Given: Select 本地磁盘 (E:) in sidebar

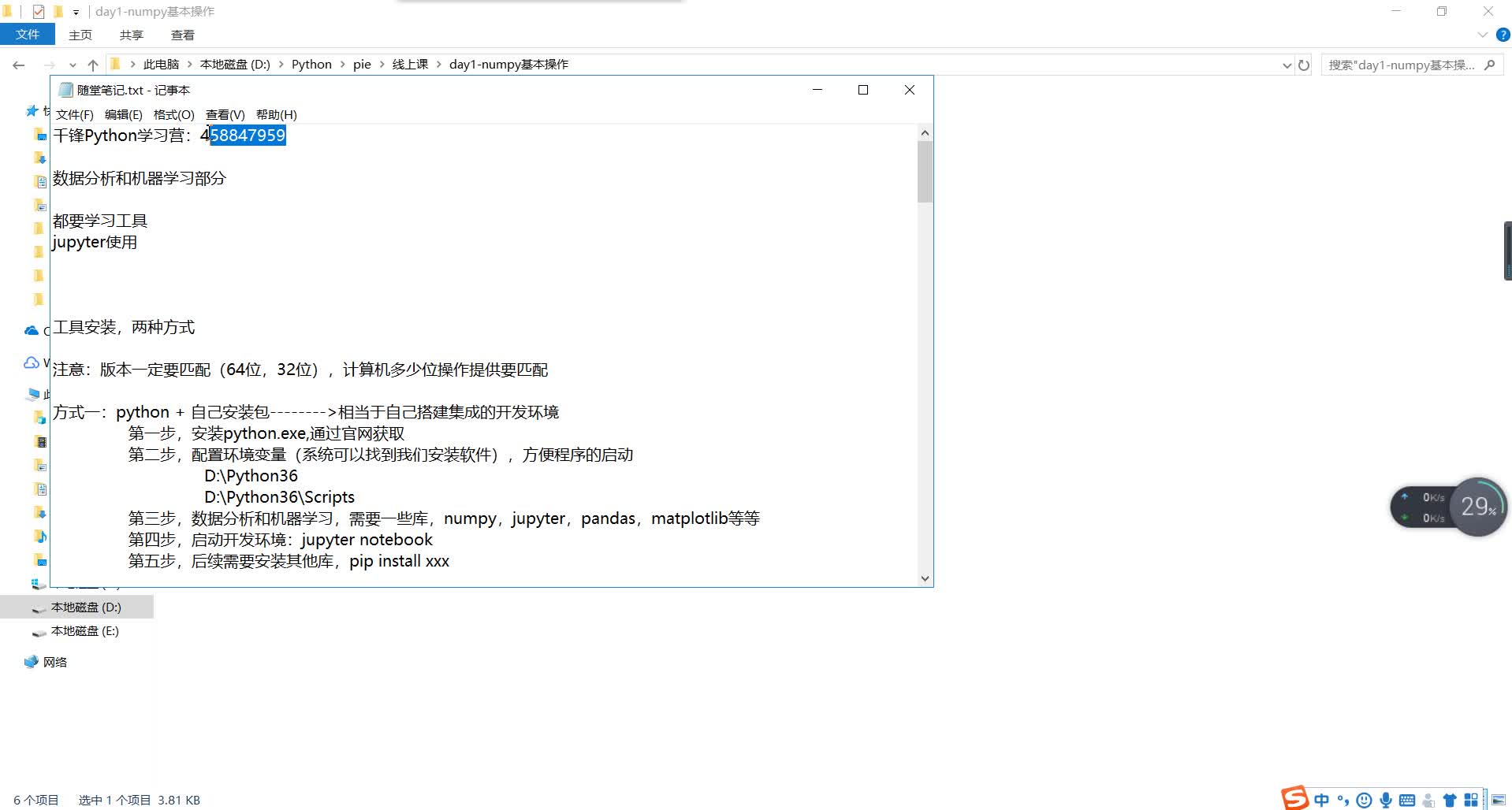Looking at the screenshot, I should click(x=84, y=630).
